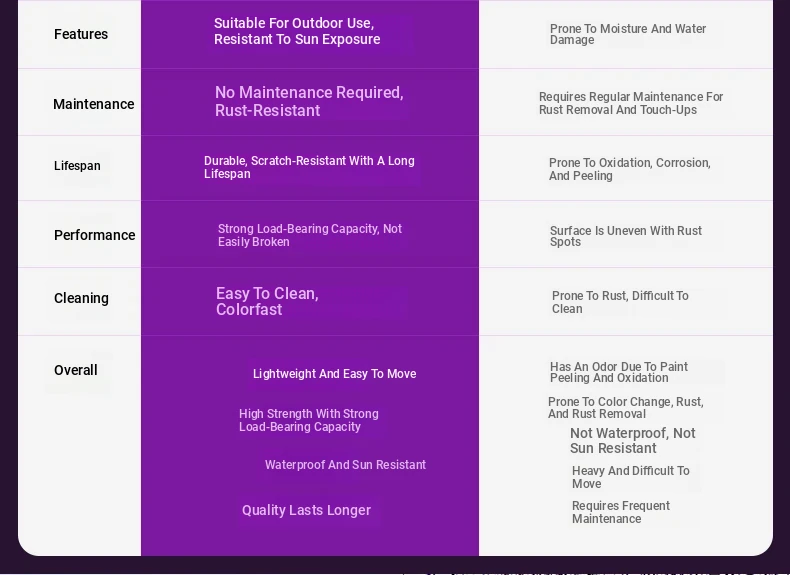Click 'Requires Regular Maintenance For Rust Removal' cell
This screenshot has height=575, width=790.
point(631,103)
